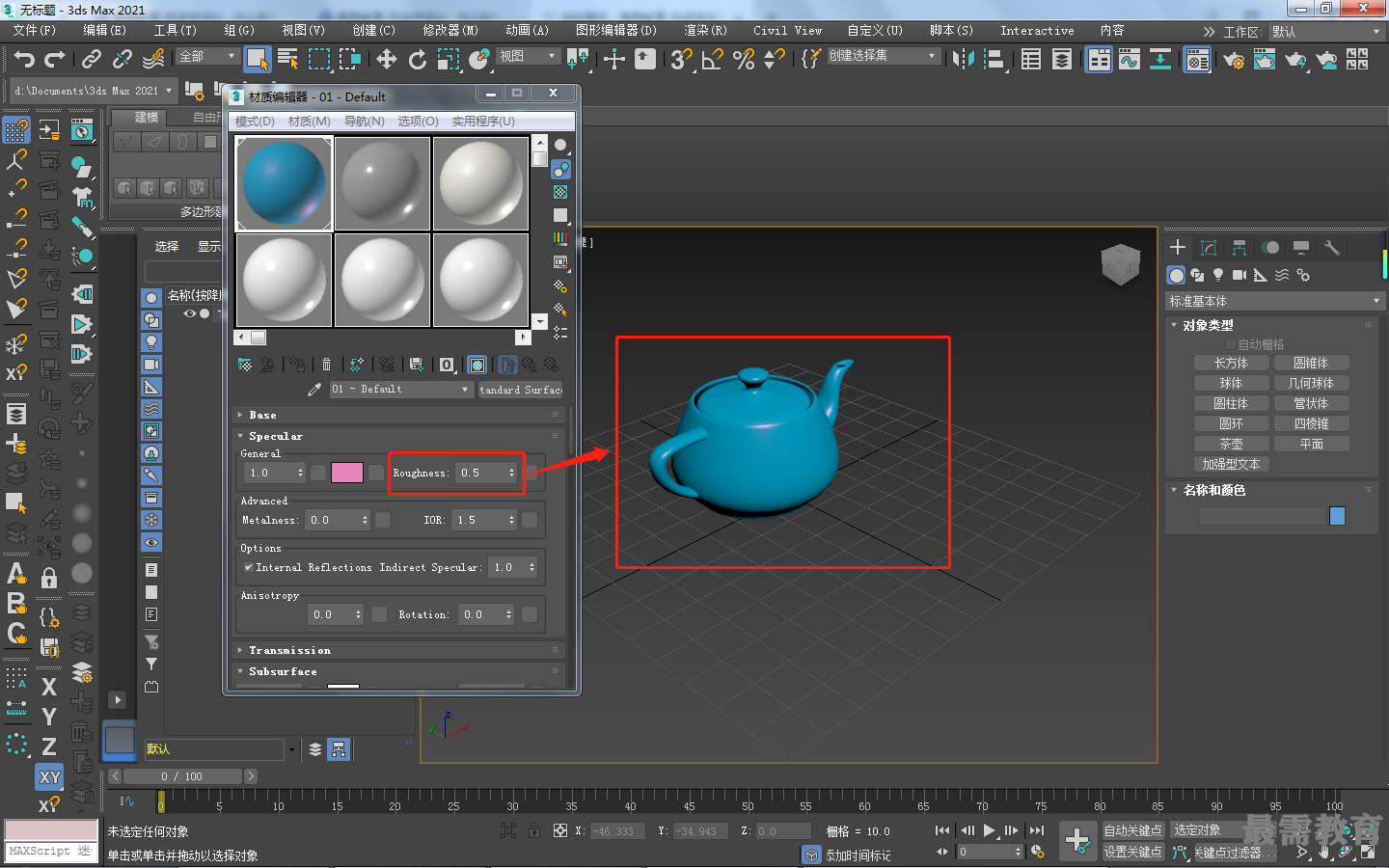This screenshot has height=868, width=1389.
Task: Click the 长方体 box primitive button
Action: pyautogui.click(x=1230, y=364)
